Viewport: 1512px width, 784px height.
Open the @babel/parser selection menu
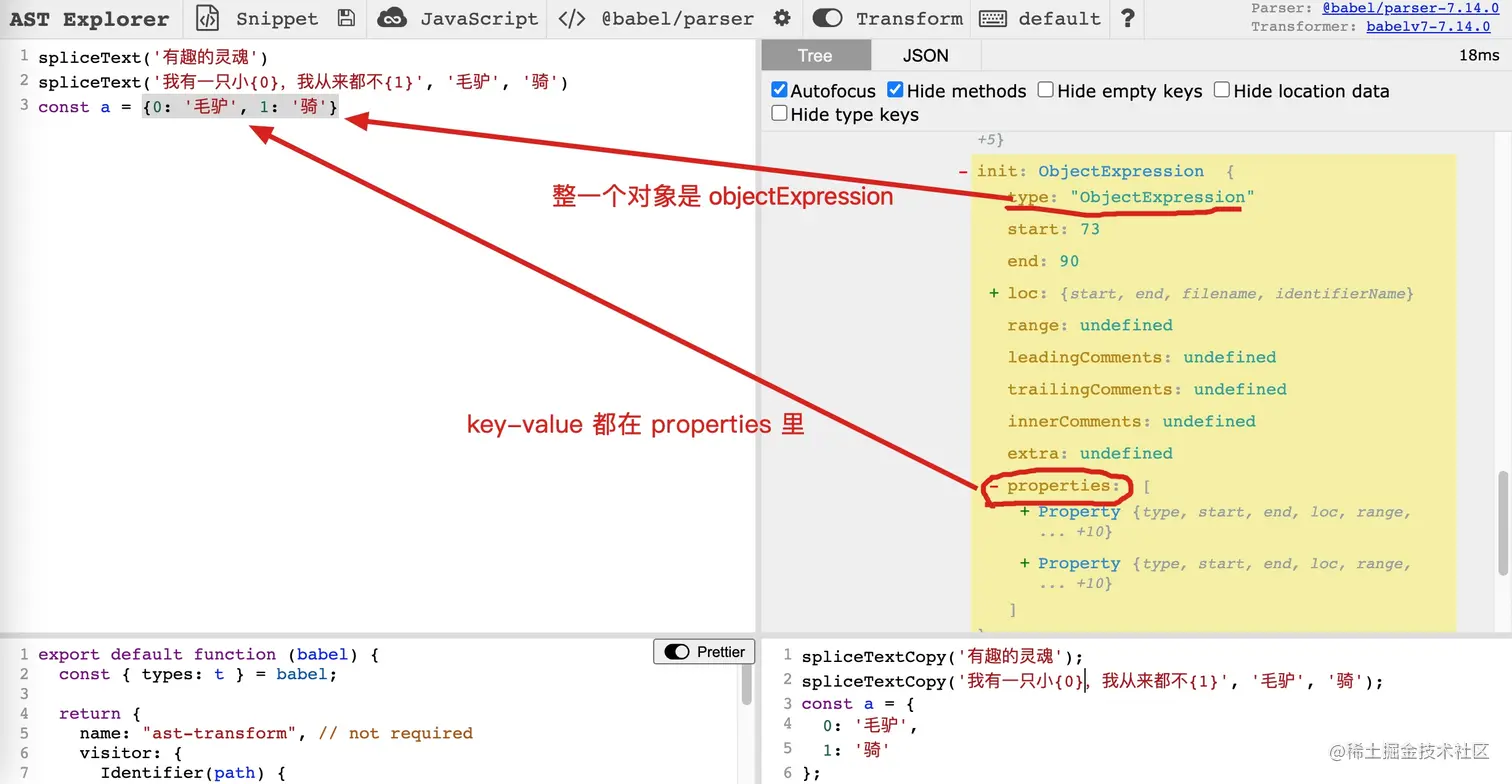pyautogui.click(x=678, y=18)
